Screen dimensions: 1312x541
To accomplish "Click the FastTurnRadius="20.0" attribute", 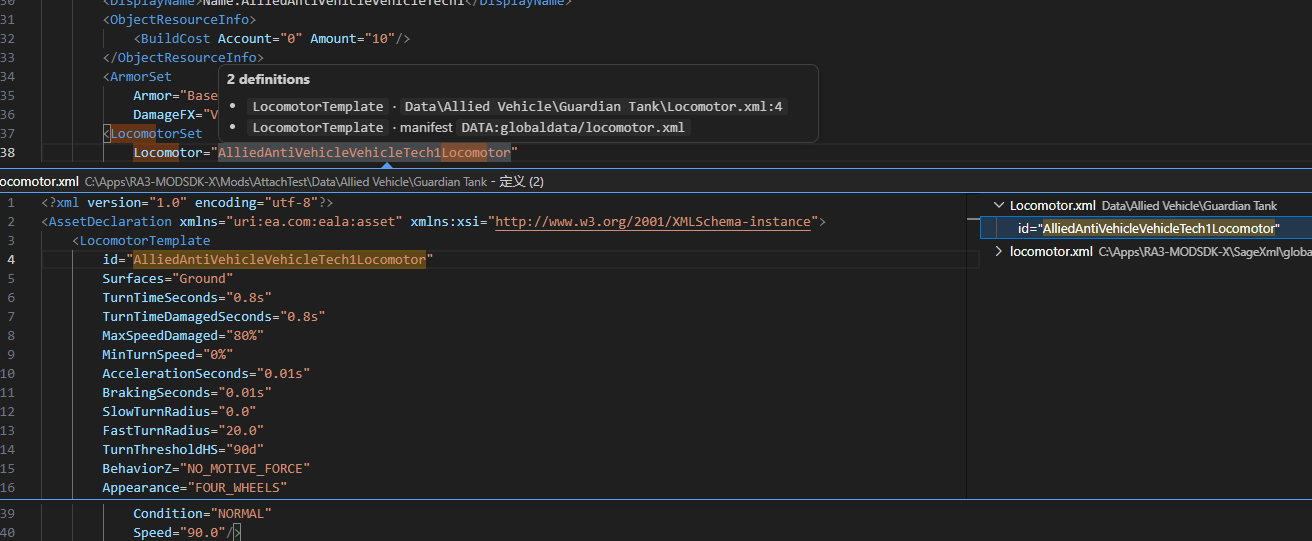I will click(x=183, y=430).
